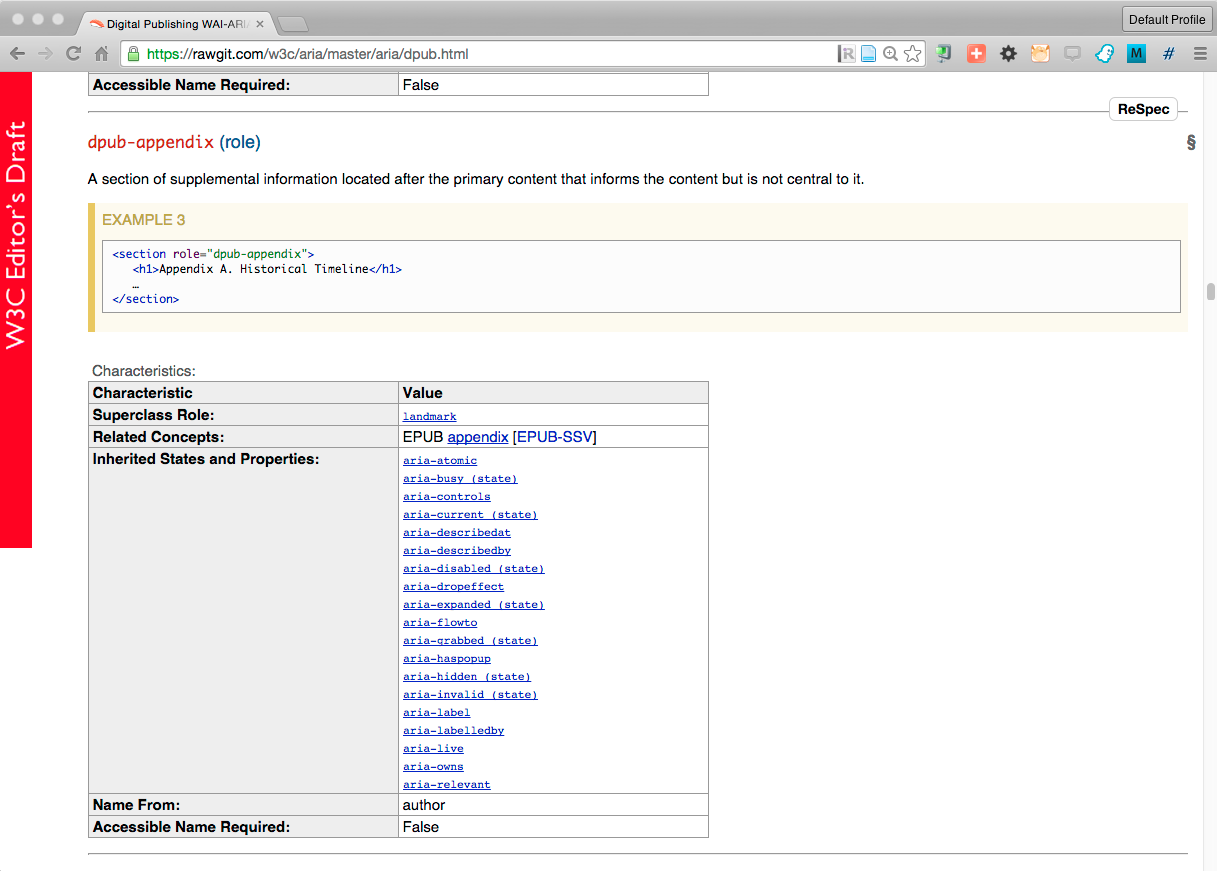Open the EPUB-SSV reference link
1217x871 pixels.
(x=554, y=437)
